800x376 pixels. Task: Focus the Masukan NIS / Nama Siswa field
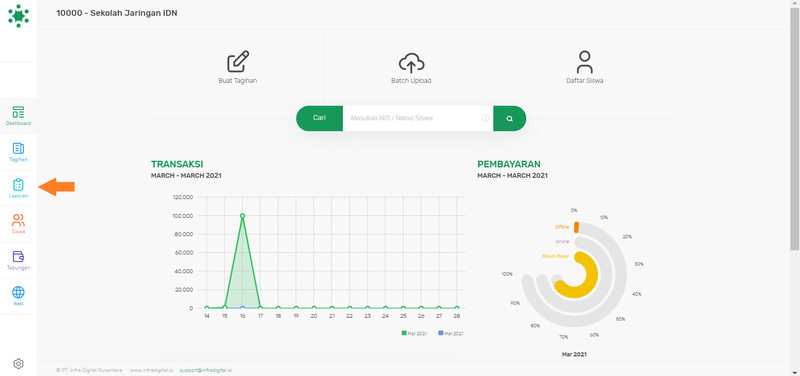tap(418, 118)
